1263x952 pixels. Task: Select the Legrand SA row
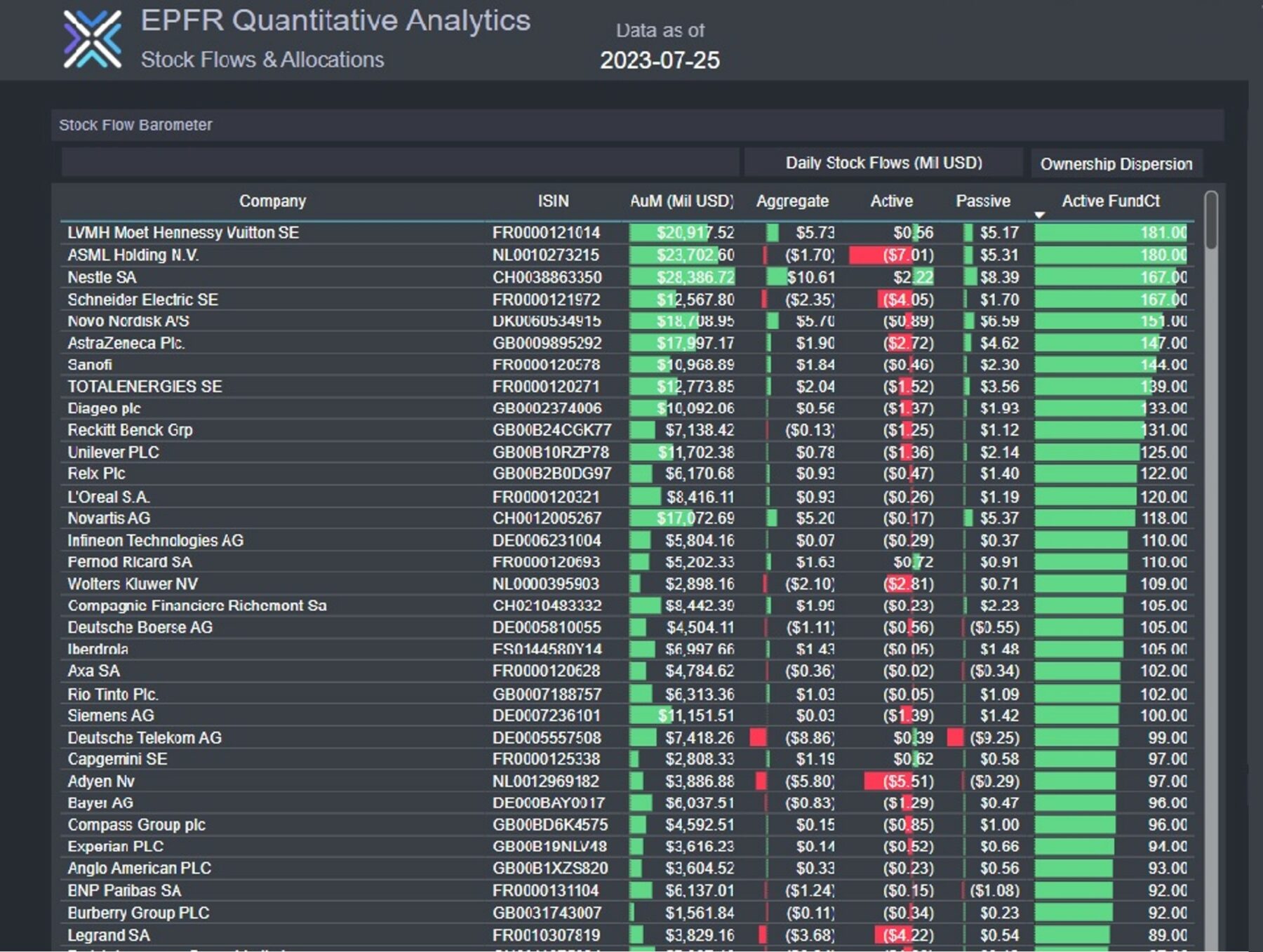pyautogui.click(x=627, y=936)
